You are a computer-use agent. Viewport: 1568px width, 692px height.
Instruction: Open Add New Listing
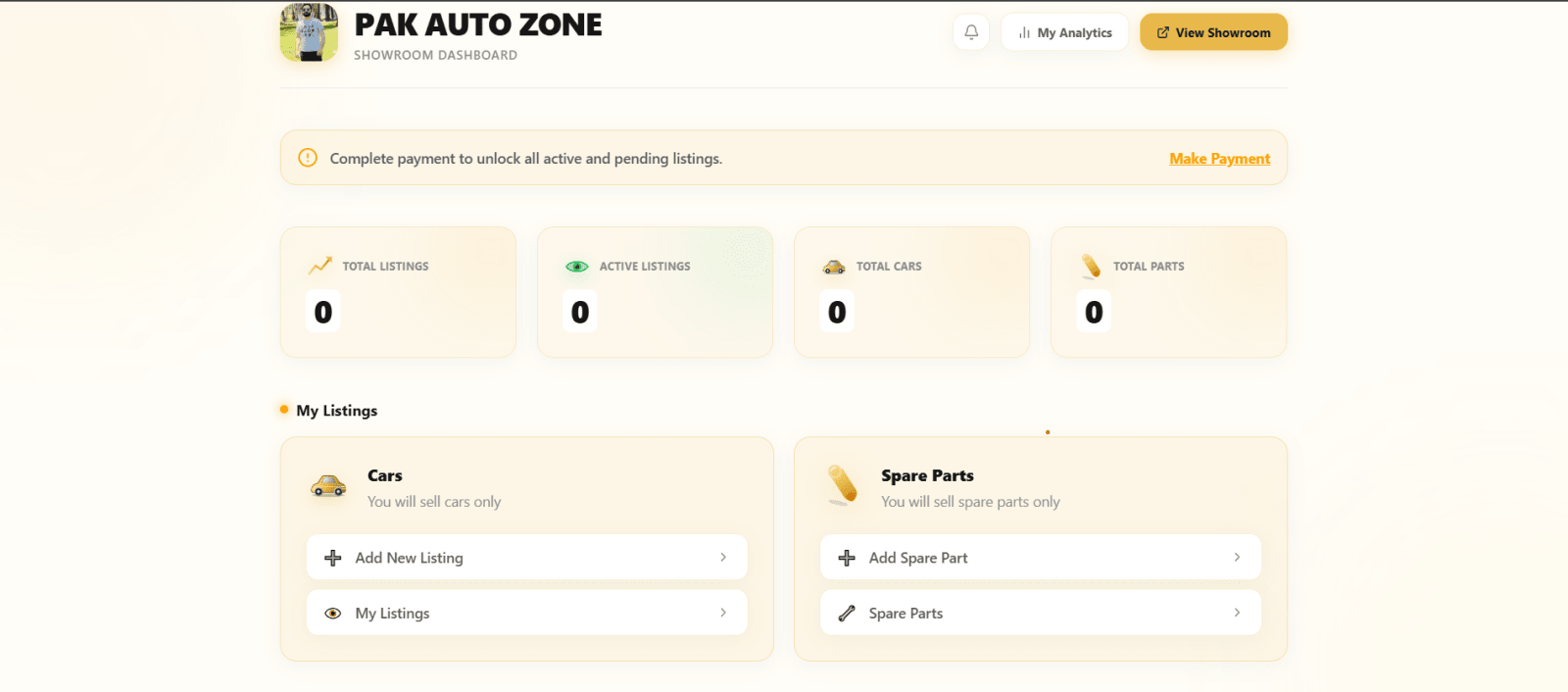(x=527, y=557)
